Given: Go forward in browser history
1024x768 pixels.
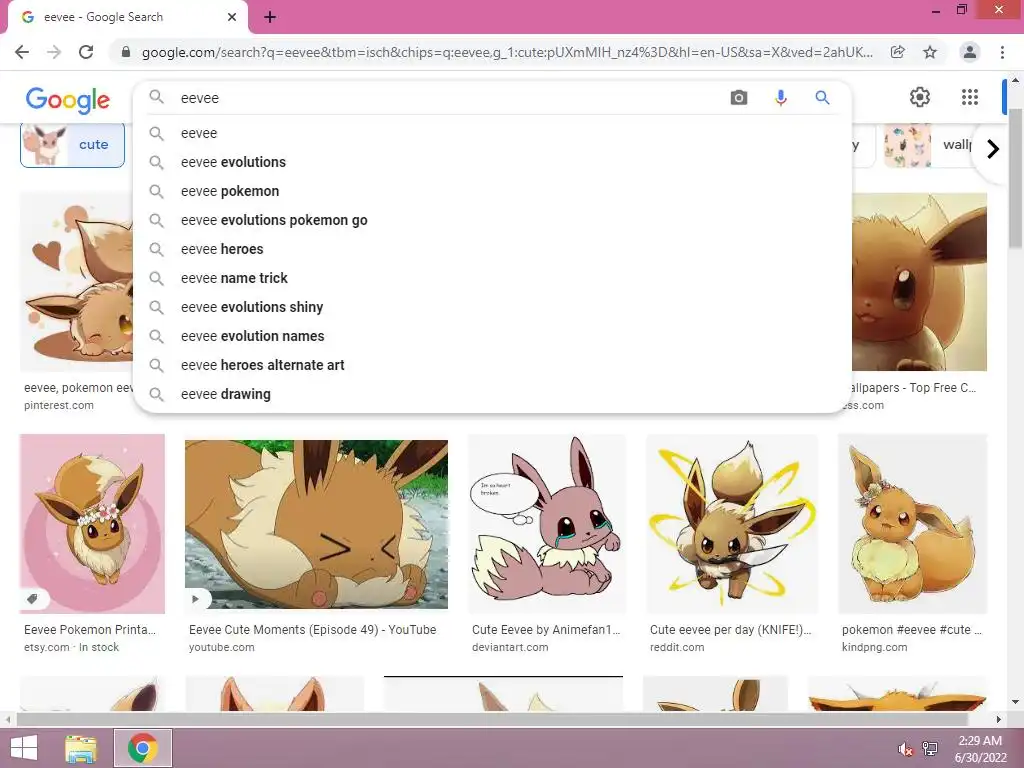Looking at the screenshot, I should (54, 52).
